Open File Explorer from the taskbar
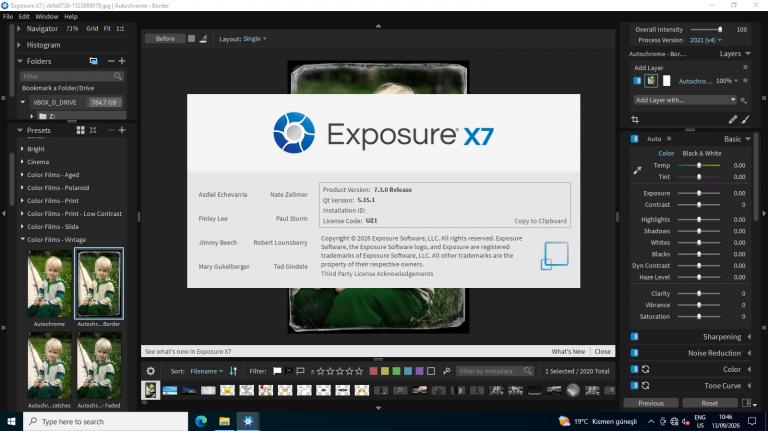This screenshot has width=768, height=431. point(224,421)
